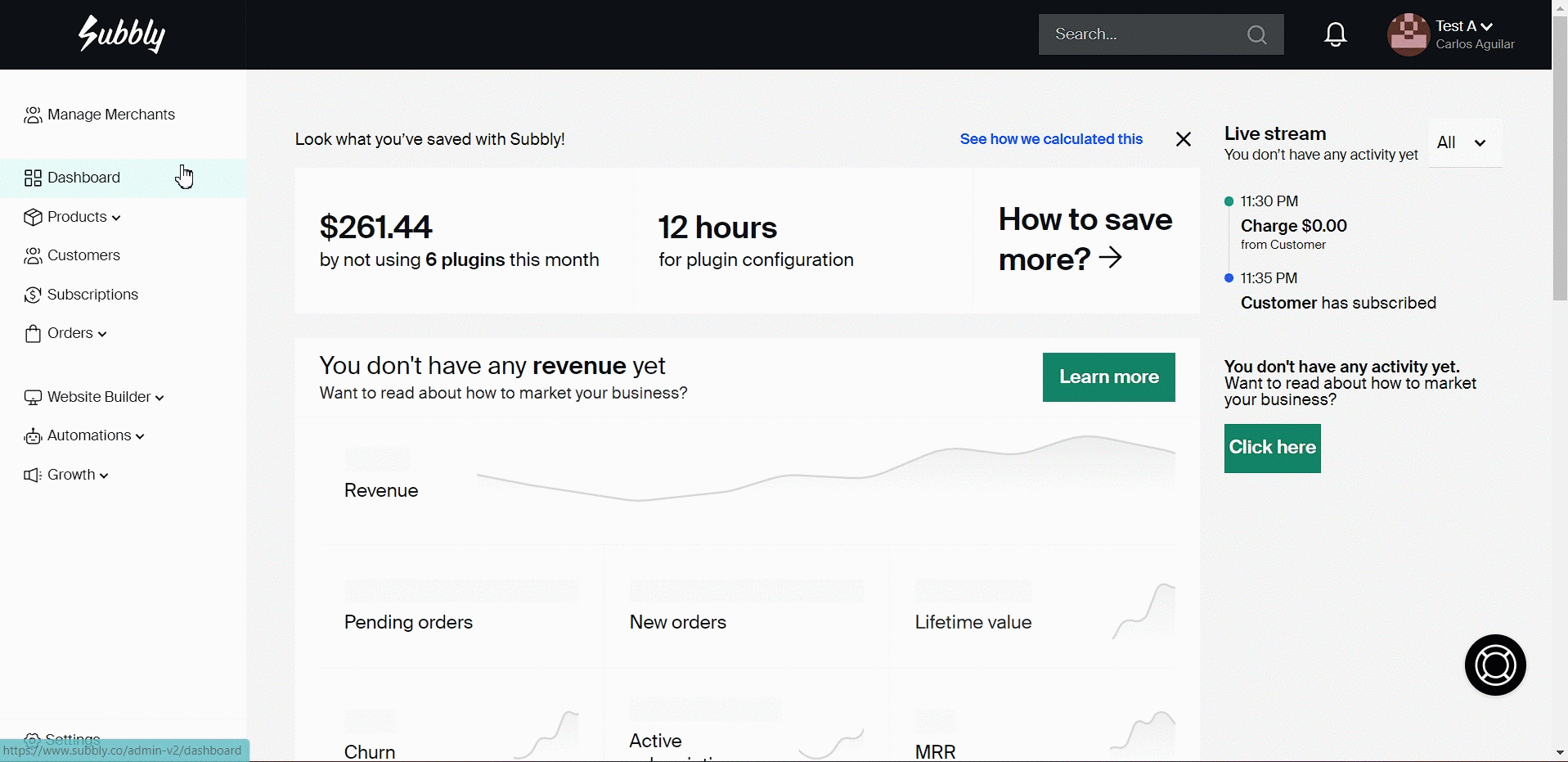
Task: Click the Lifetime value card
Action: click(1033, 607)
